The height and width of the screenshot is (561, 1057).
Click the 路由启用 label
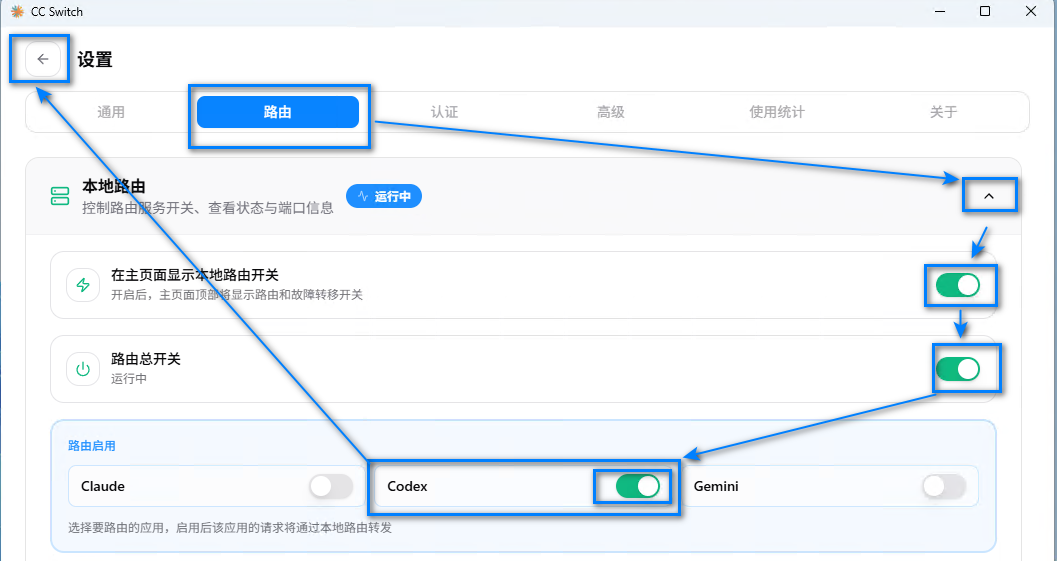click(x=92, y=446)
